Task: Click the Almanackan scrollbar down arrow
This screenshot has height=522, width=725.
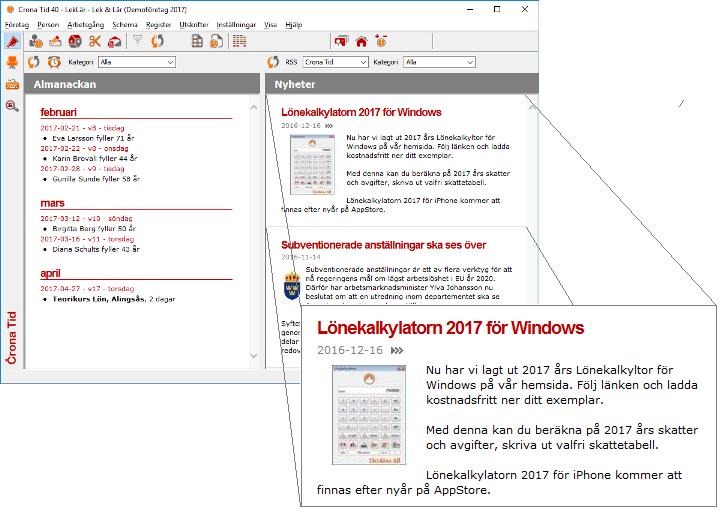Action: tap(254, 356)
